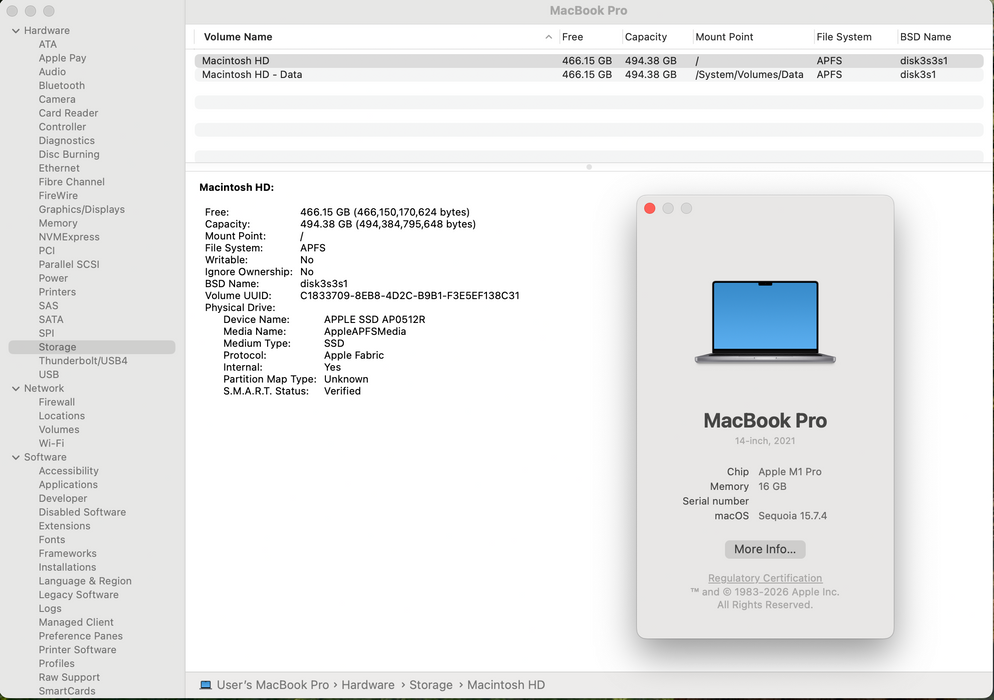View Memory details in Hardware list
This screenshot has width=994, height=700.
tap(56, 223)
